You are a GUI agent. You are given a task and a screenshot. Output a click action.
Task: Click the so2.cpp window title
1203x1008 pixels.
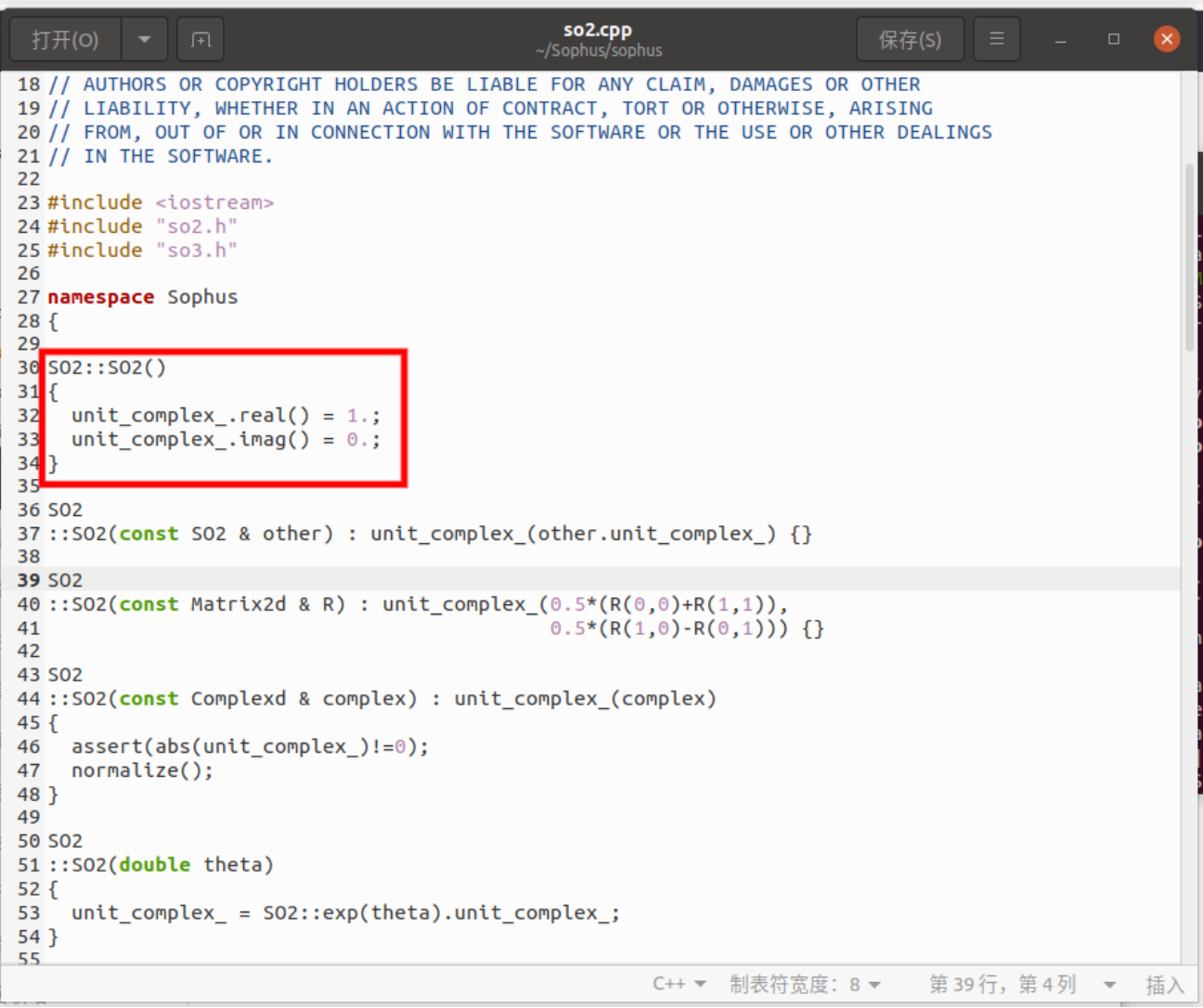[x=598, y=30]
